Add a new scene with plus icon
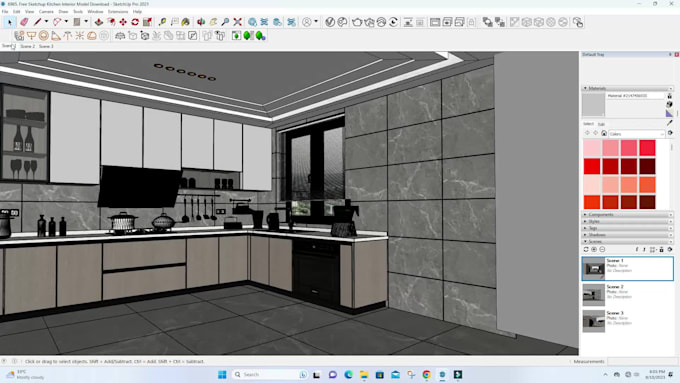This screenshot has width=680, height=383. (594, 249)
